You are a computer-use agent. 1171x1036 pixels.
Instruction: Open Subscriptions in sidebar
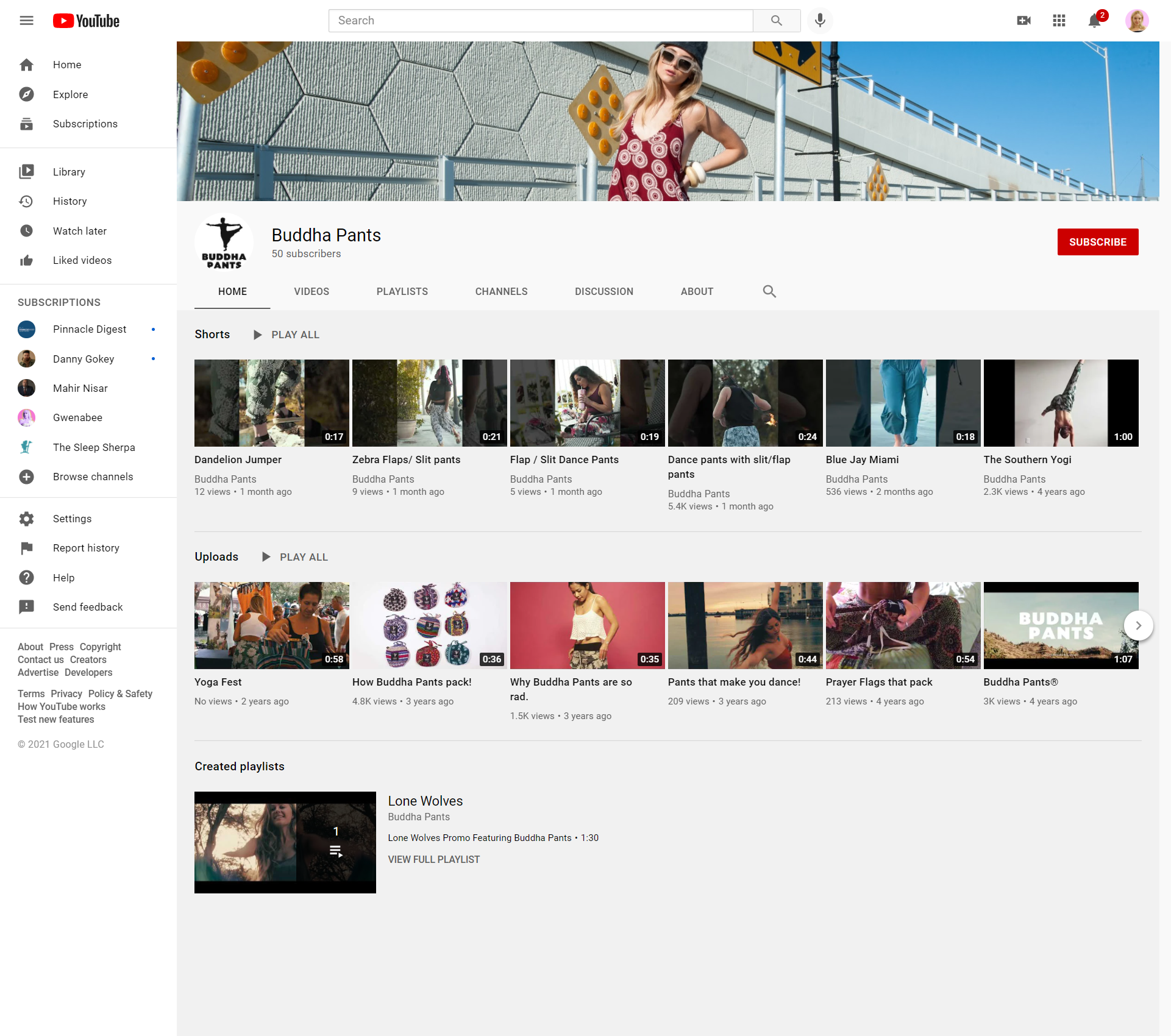coord(88,124)
